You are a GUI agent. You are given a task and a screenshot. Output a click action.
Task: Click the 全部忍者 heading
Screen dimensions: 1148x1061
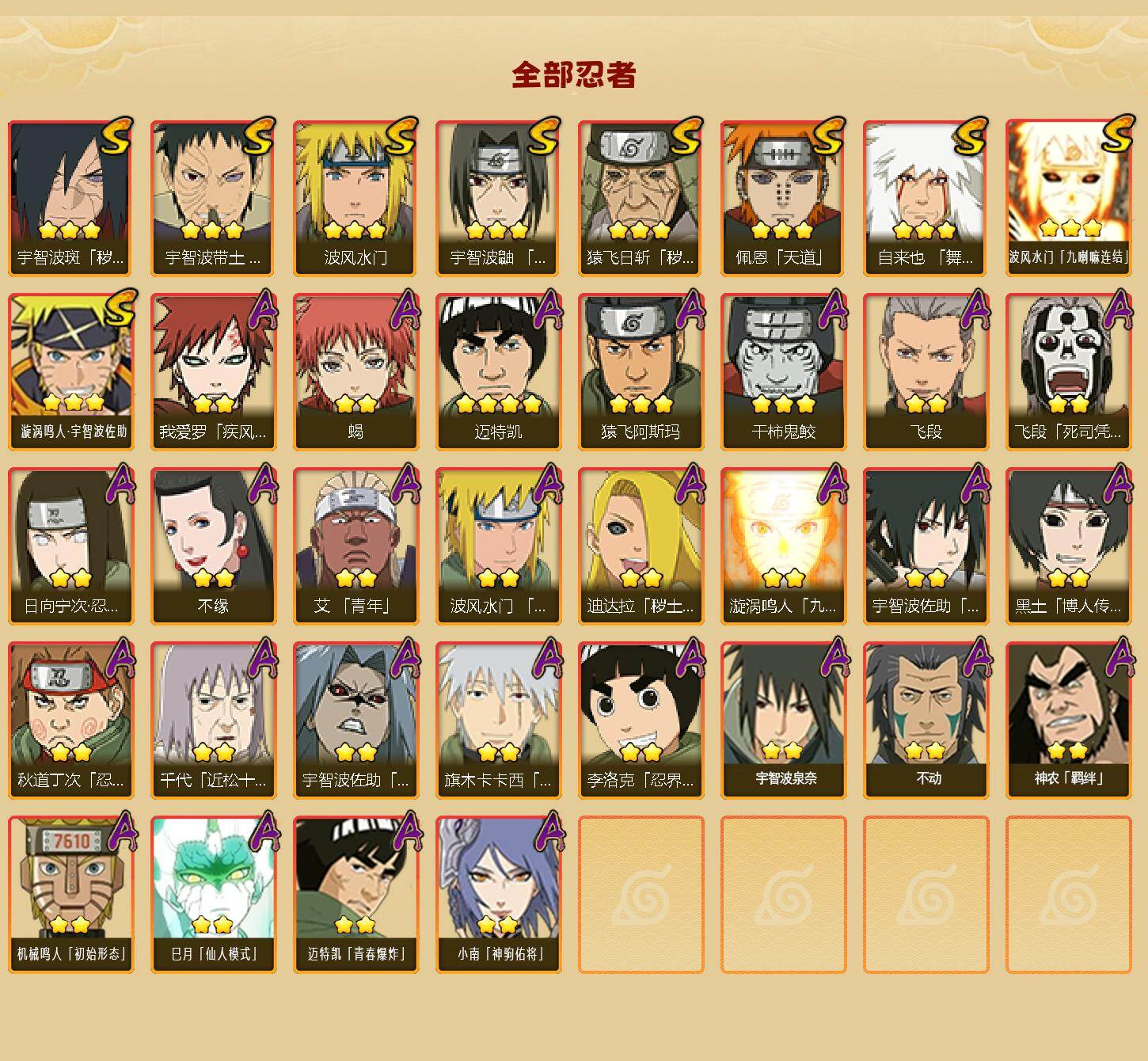(574, 75)
